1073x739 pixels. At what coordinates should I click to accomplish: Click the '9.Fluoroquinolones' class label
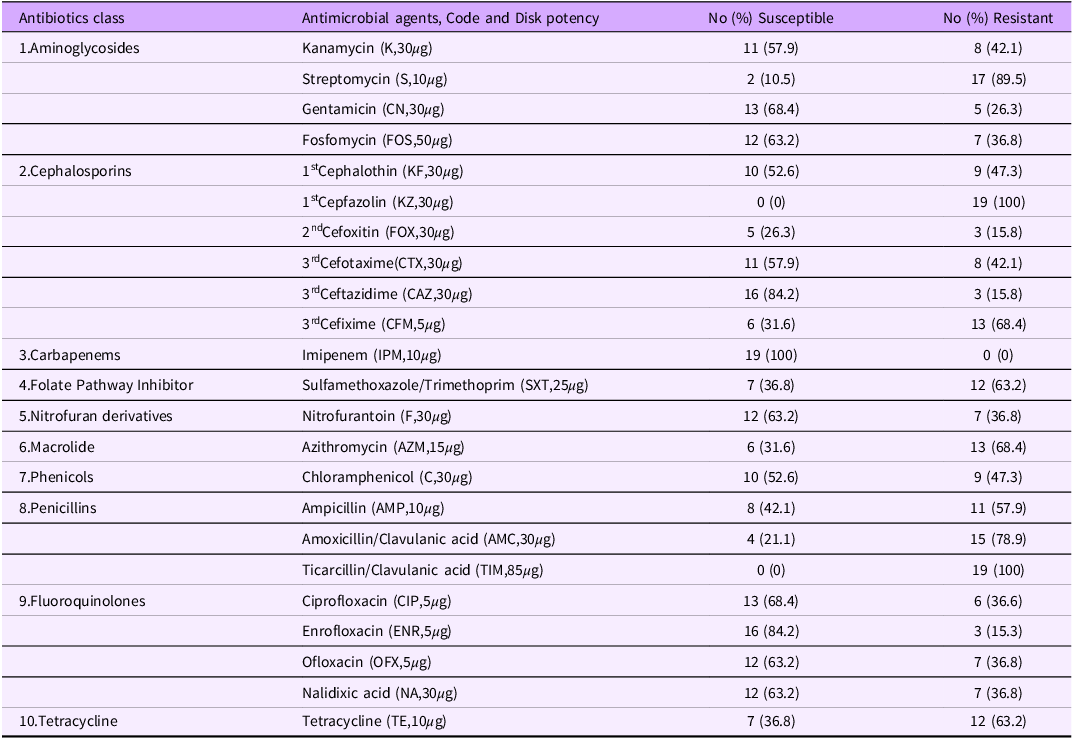[82, 601]
